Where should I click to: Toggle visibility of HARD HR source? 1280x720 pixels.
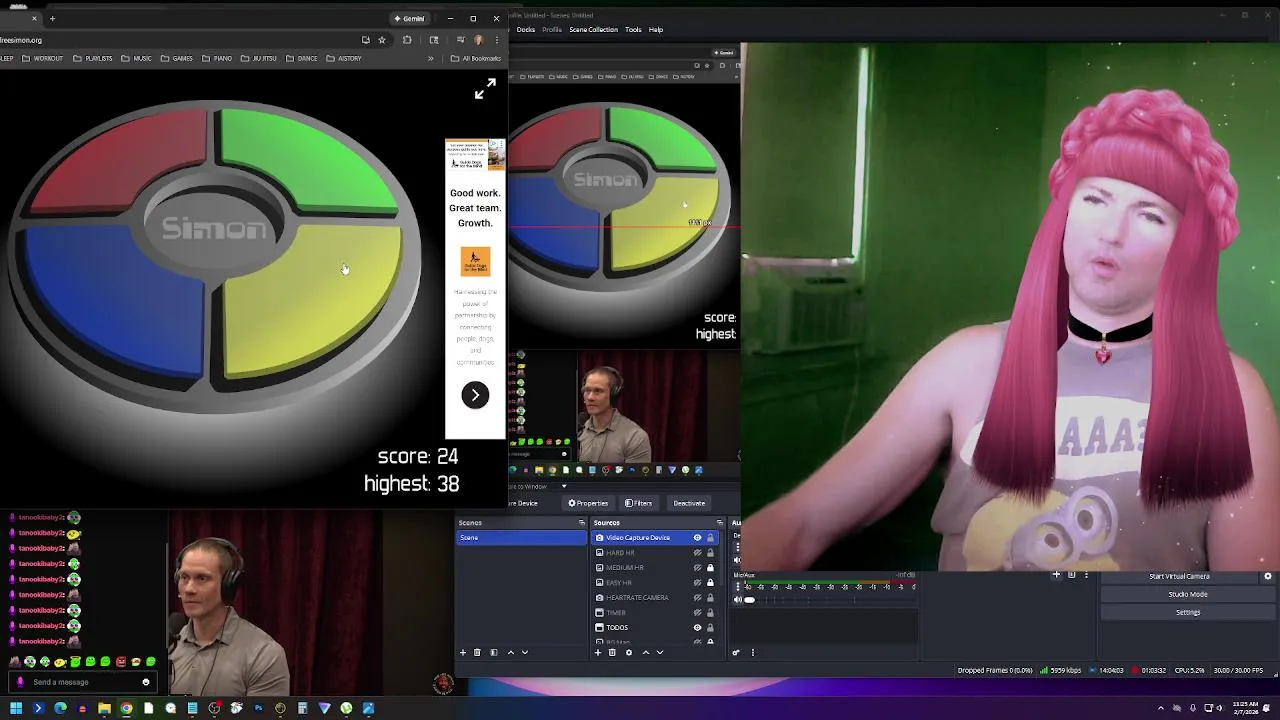click(697, 553)
